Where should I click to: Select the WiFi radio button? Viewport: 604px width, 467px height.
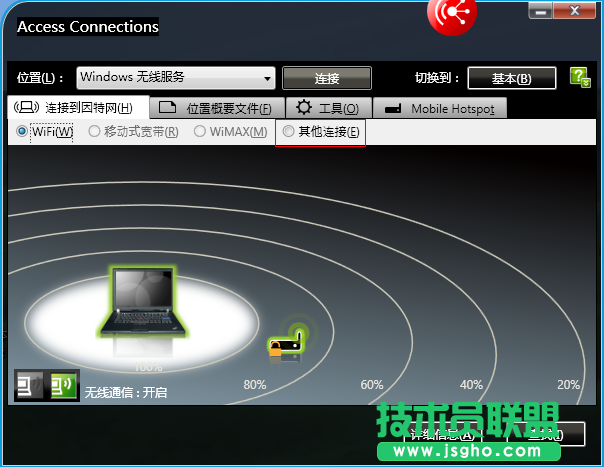click(x=23, y=131)
